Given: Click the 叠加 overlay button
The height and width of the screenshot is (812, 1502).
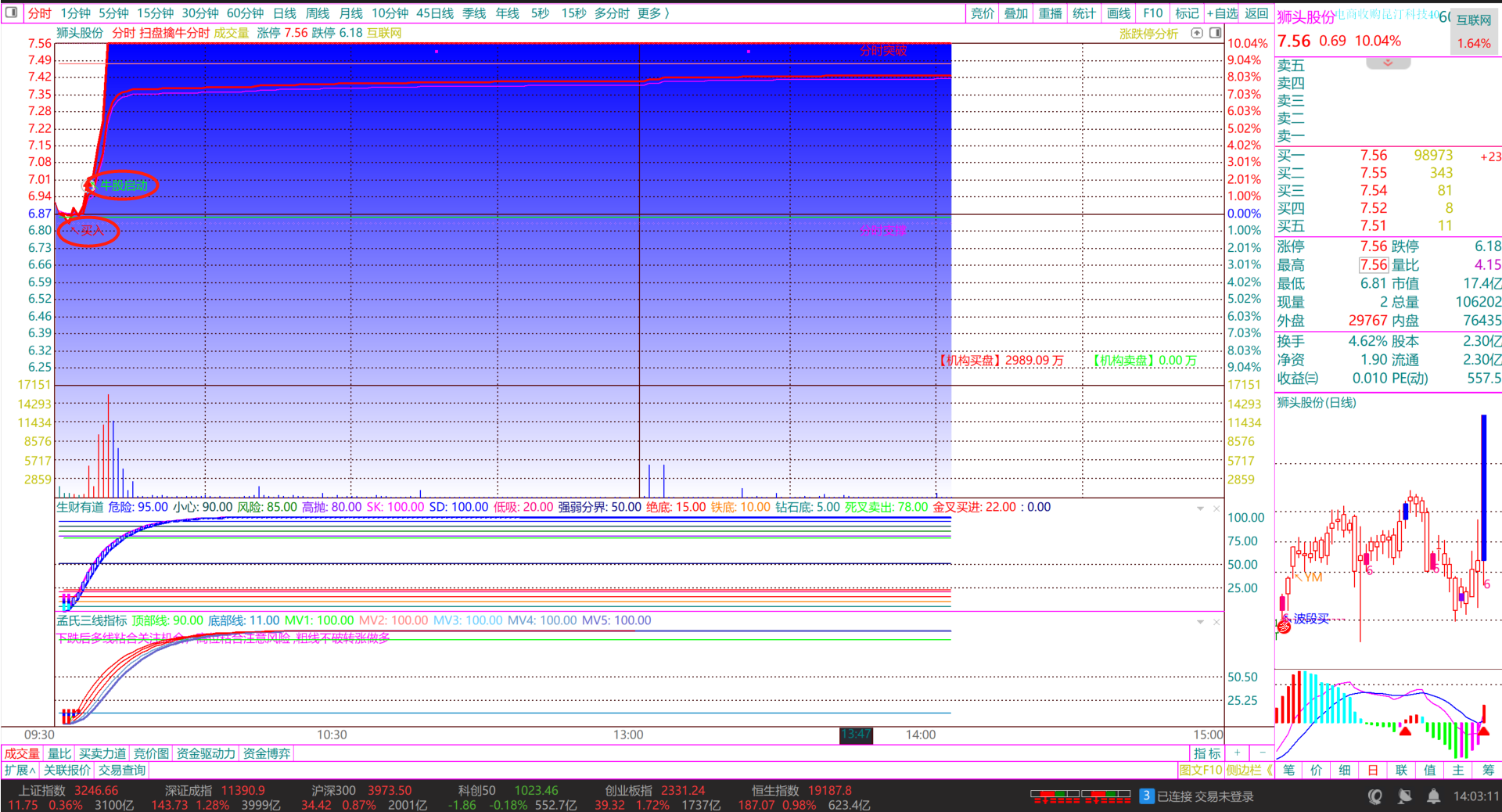Looking at the screenshot, I should tap(1016, 13).
